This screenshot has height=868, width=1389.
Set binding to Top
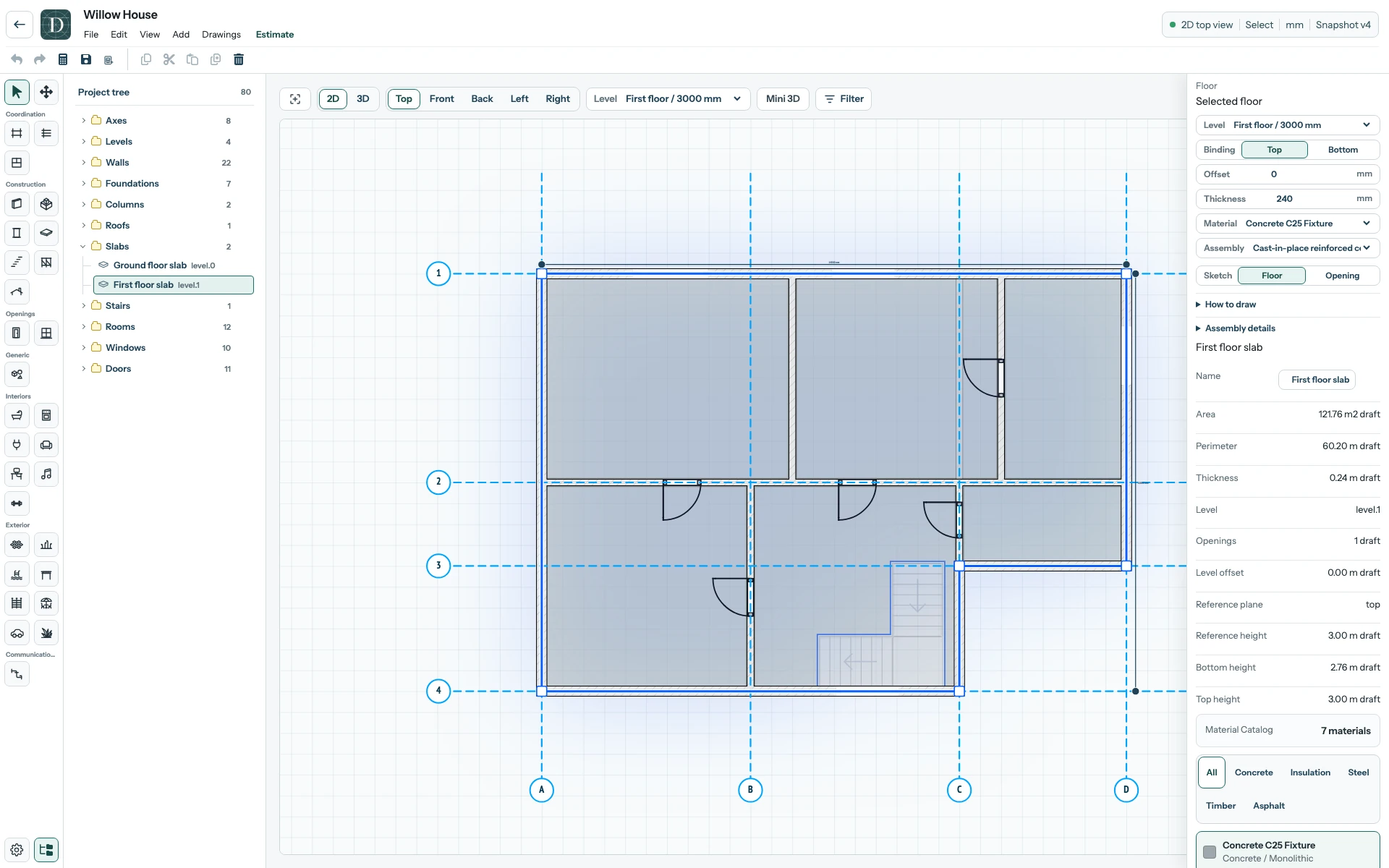click(x=1274, y=150)
